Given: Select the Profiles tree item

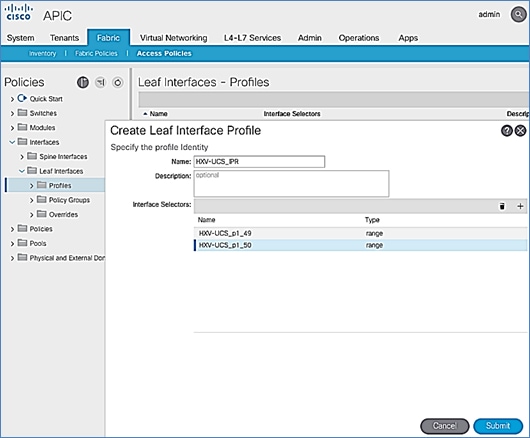Looking at the screenshot, I should pyautogui.click(x=60, y=186).
